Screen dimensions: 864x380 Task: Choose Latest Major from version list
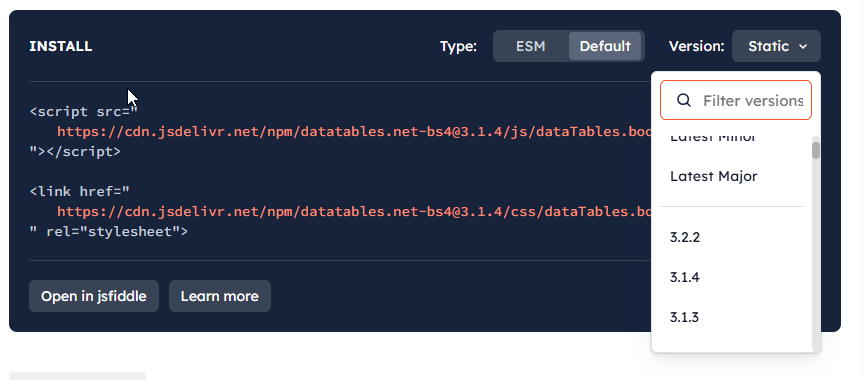tap(714, 176)
